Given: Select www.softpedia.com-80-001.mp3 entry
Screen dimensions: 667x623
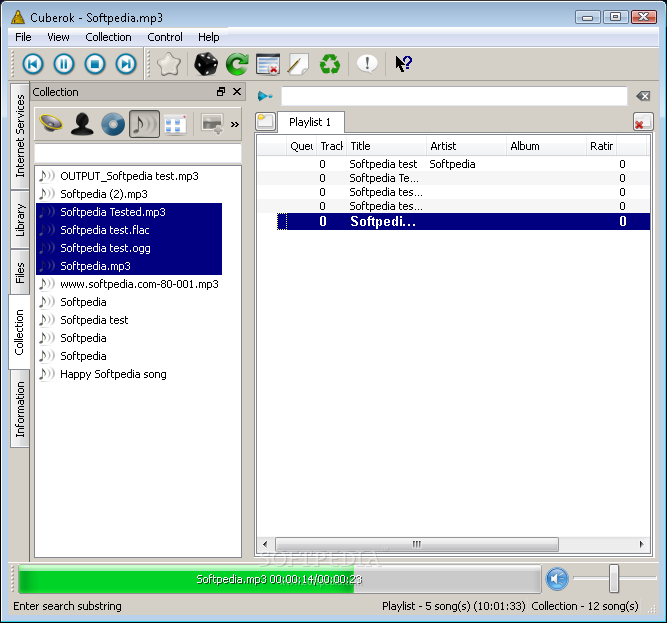Looking at the screenshot, I should (x=128, y=284).
